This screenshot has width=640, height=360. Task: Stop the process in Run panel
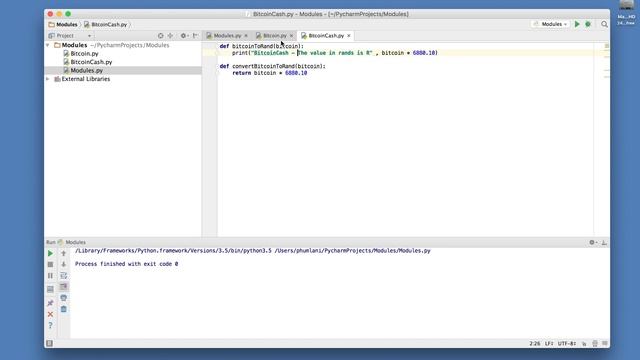coord(50,264)
